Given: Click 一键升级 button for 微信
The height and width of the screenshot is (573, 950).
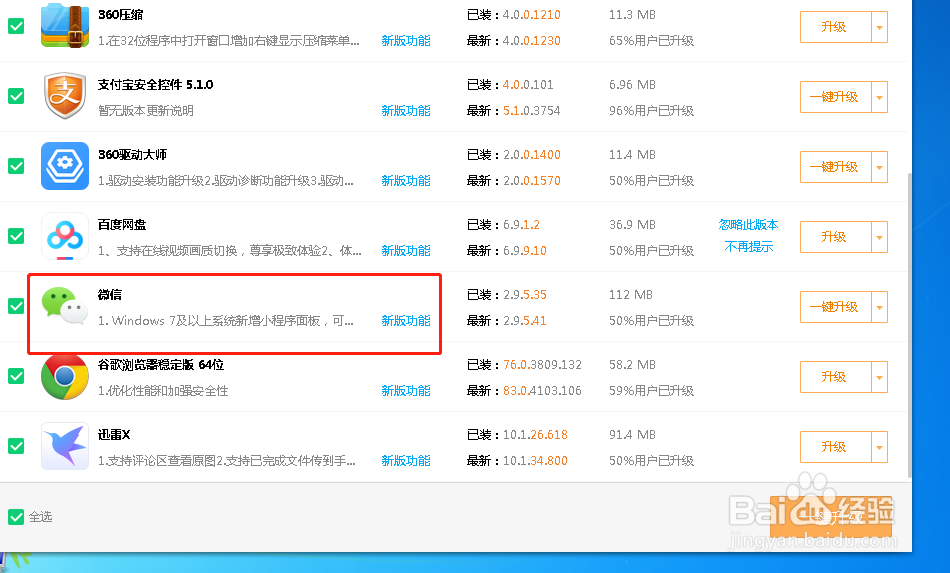Looking at the screenshot, I should click(x=835, y=307).
